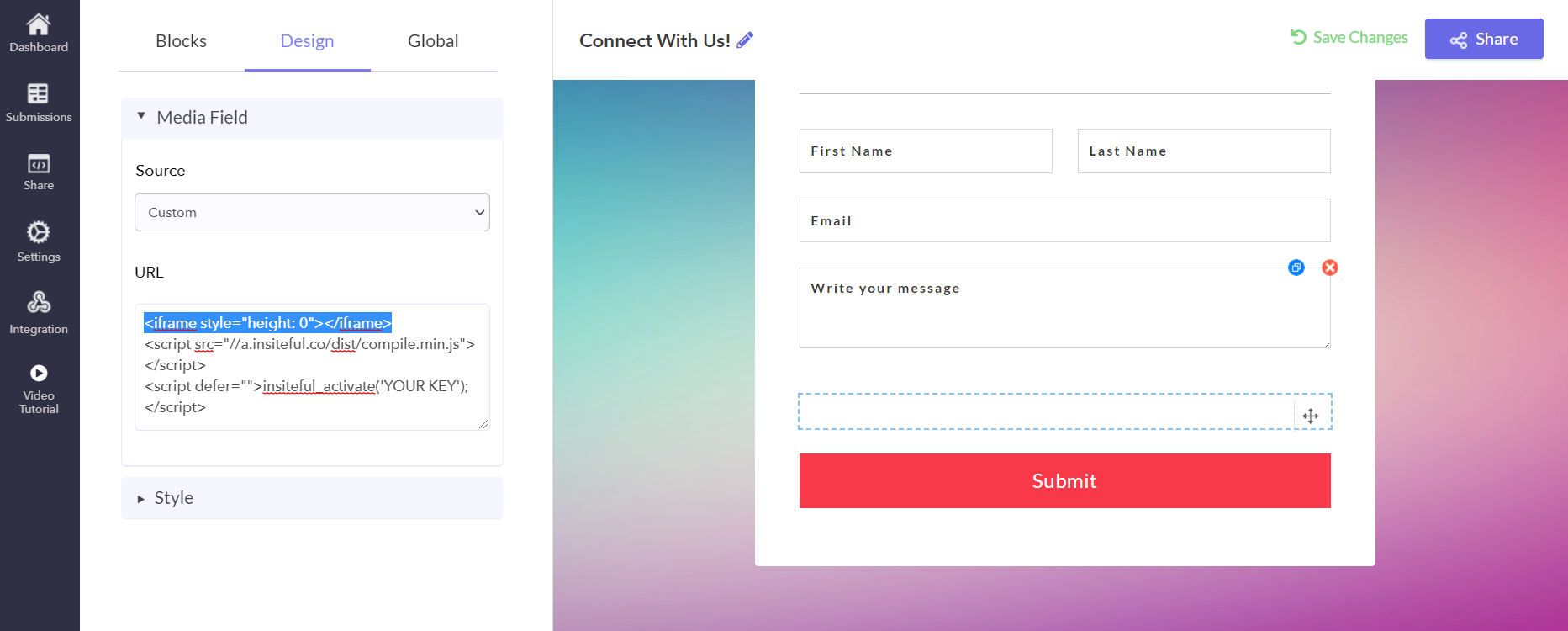1568x631 pixels.
Task: Switch to the Blocks tab
Action: click(181, 40)
